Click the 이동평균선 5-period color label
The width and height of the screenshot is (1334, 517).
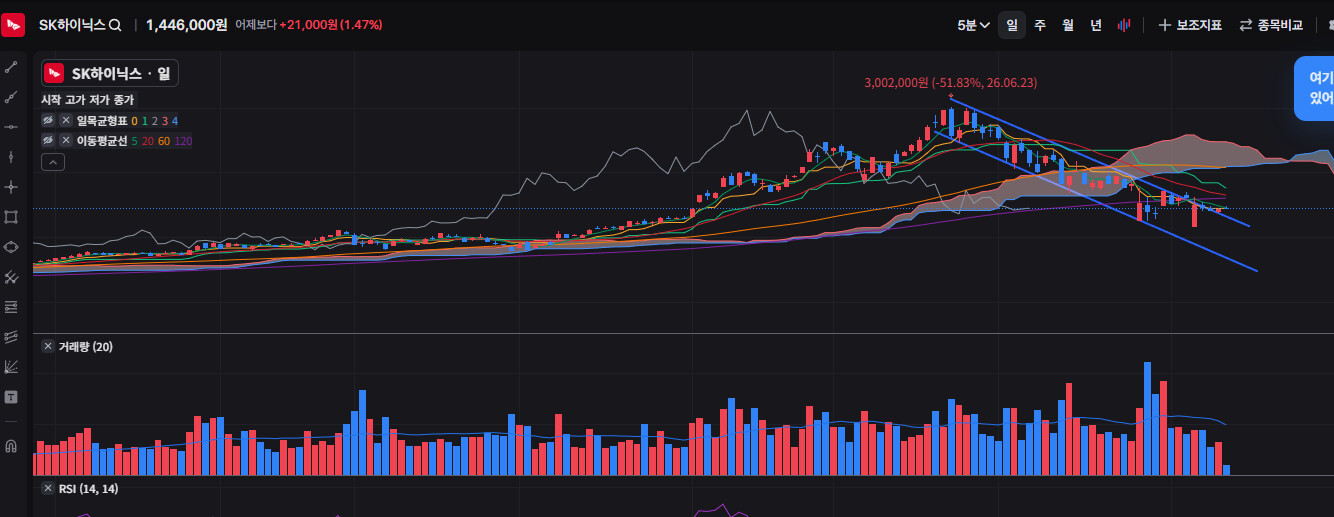pyautogui.click(x=134, y=141)
